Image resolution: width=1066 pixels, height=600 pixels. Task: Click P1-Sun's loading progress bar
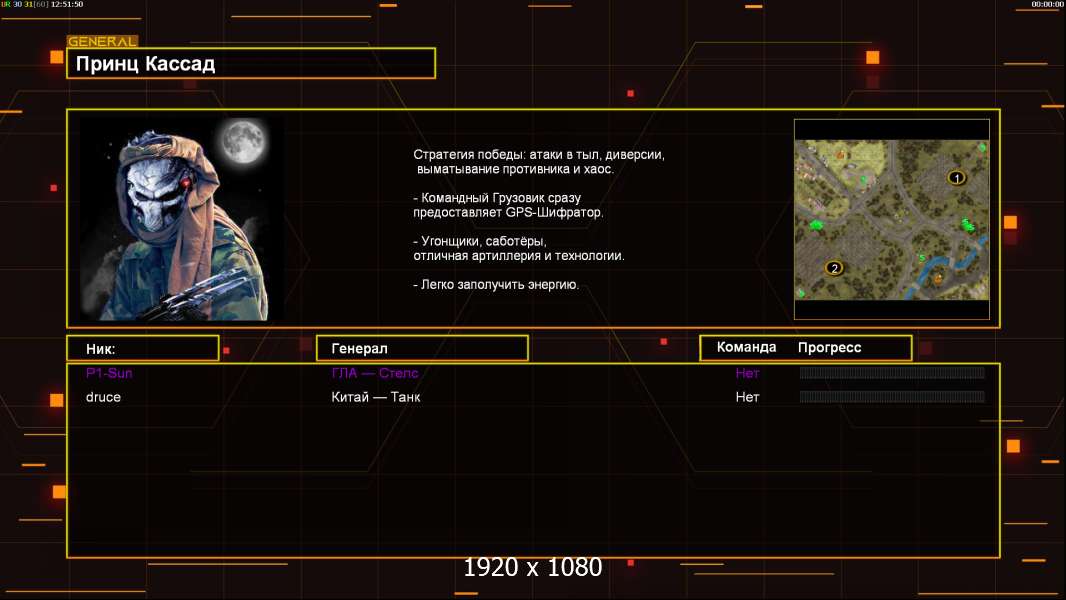tap(892, 372)
